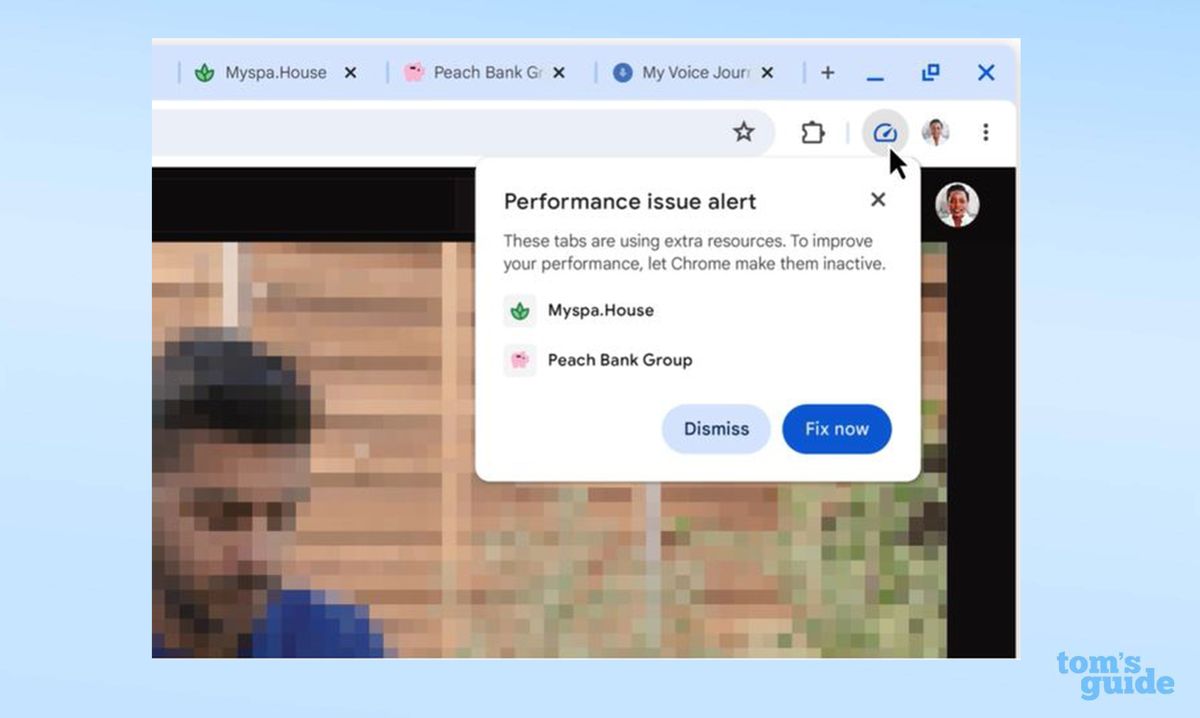This screenshot has width=1200, height=718.
Task: Select the My Voice Journal tab
Action: (x=695, y=72)
